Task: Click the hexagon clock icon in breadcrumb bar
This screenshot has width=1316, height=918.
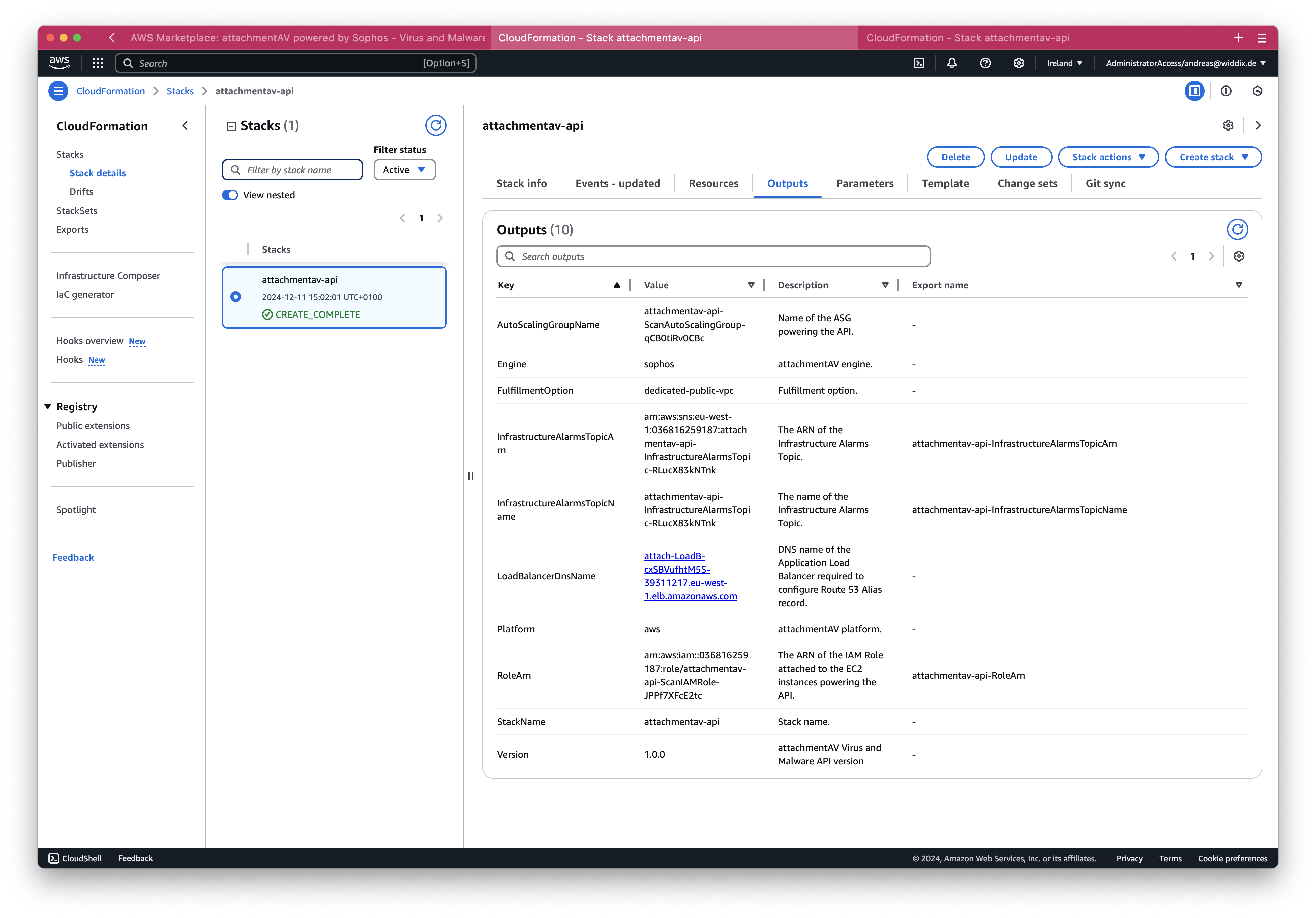Action: pos(1258,91)
